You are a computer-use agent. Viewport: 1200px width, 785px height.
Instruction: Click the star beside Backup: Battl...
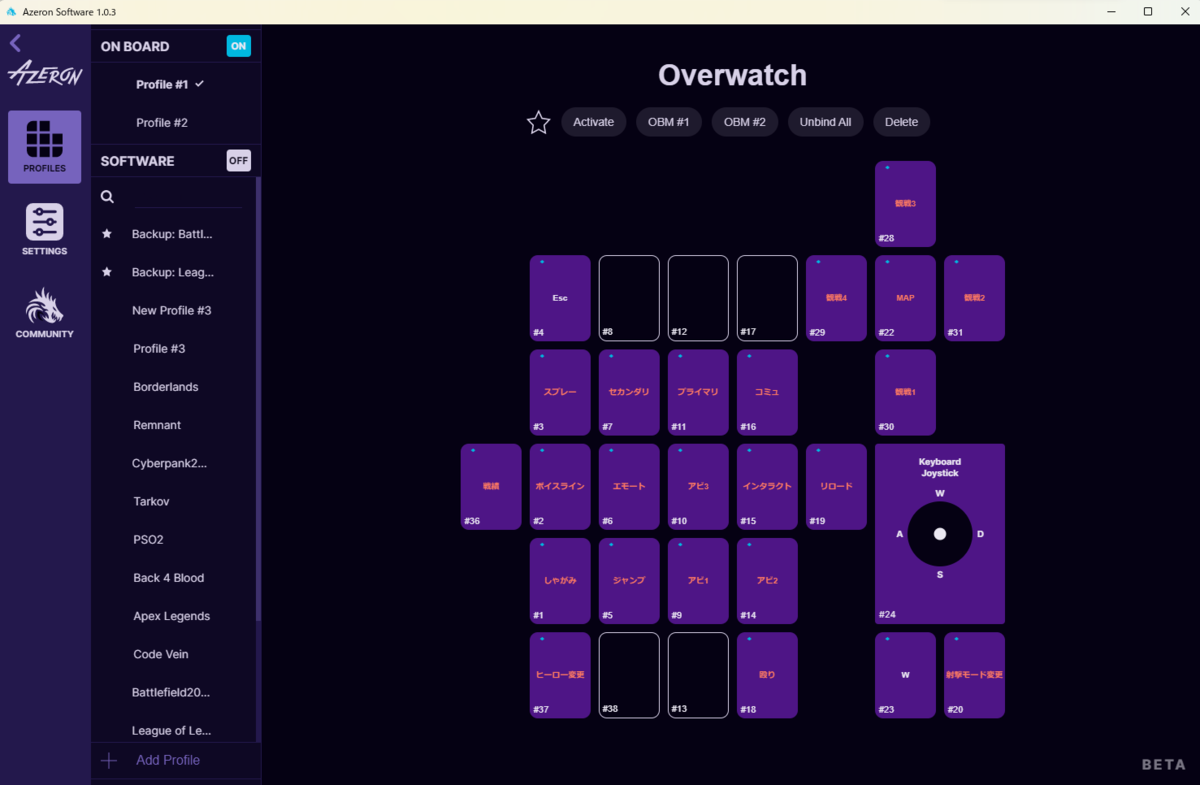coord(107,234)
